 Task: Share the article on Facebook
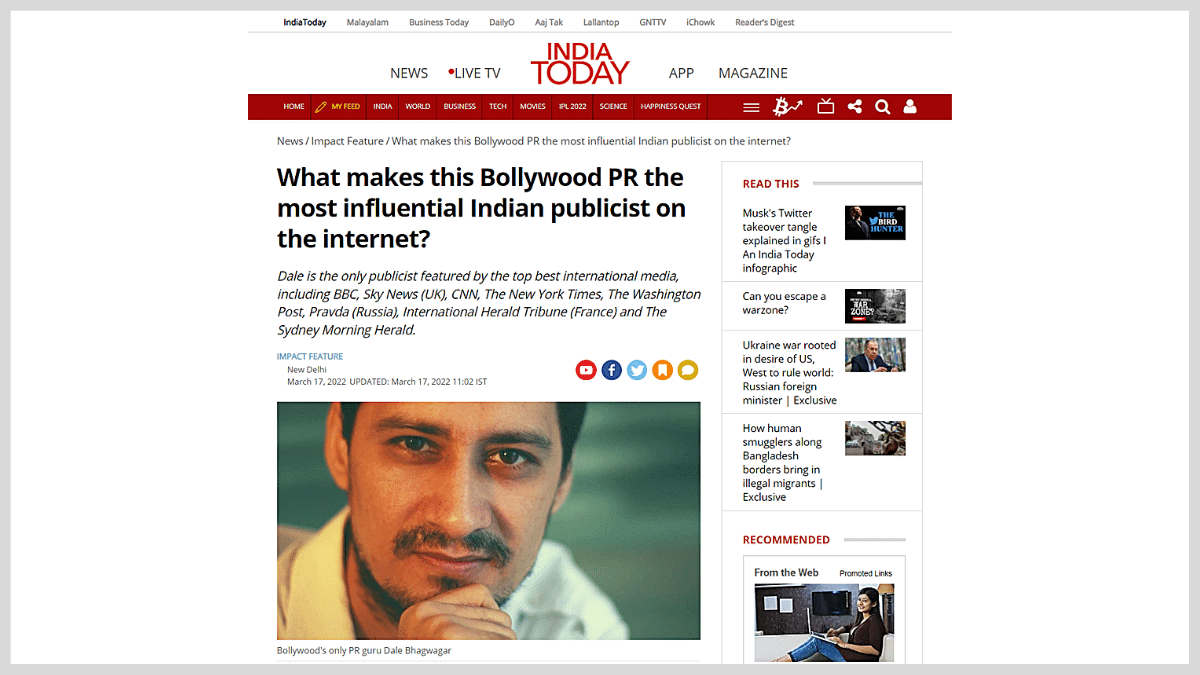point(611,370)
